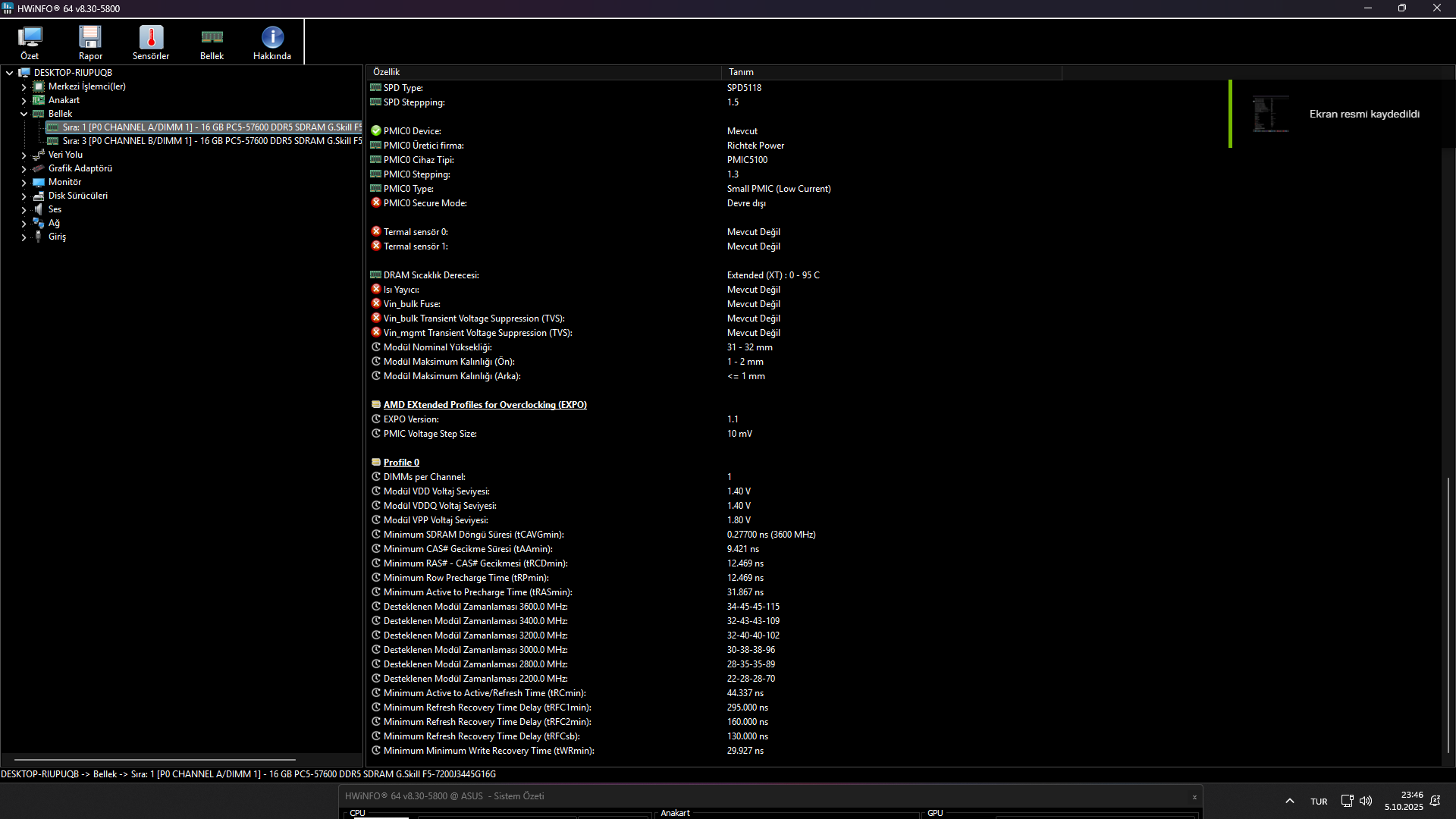Select the Richtek Power manufacturer value
1456x819 pixels.
pos(755,146)
